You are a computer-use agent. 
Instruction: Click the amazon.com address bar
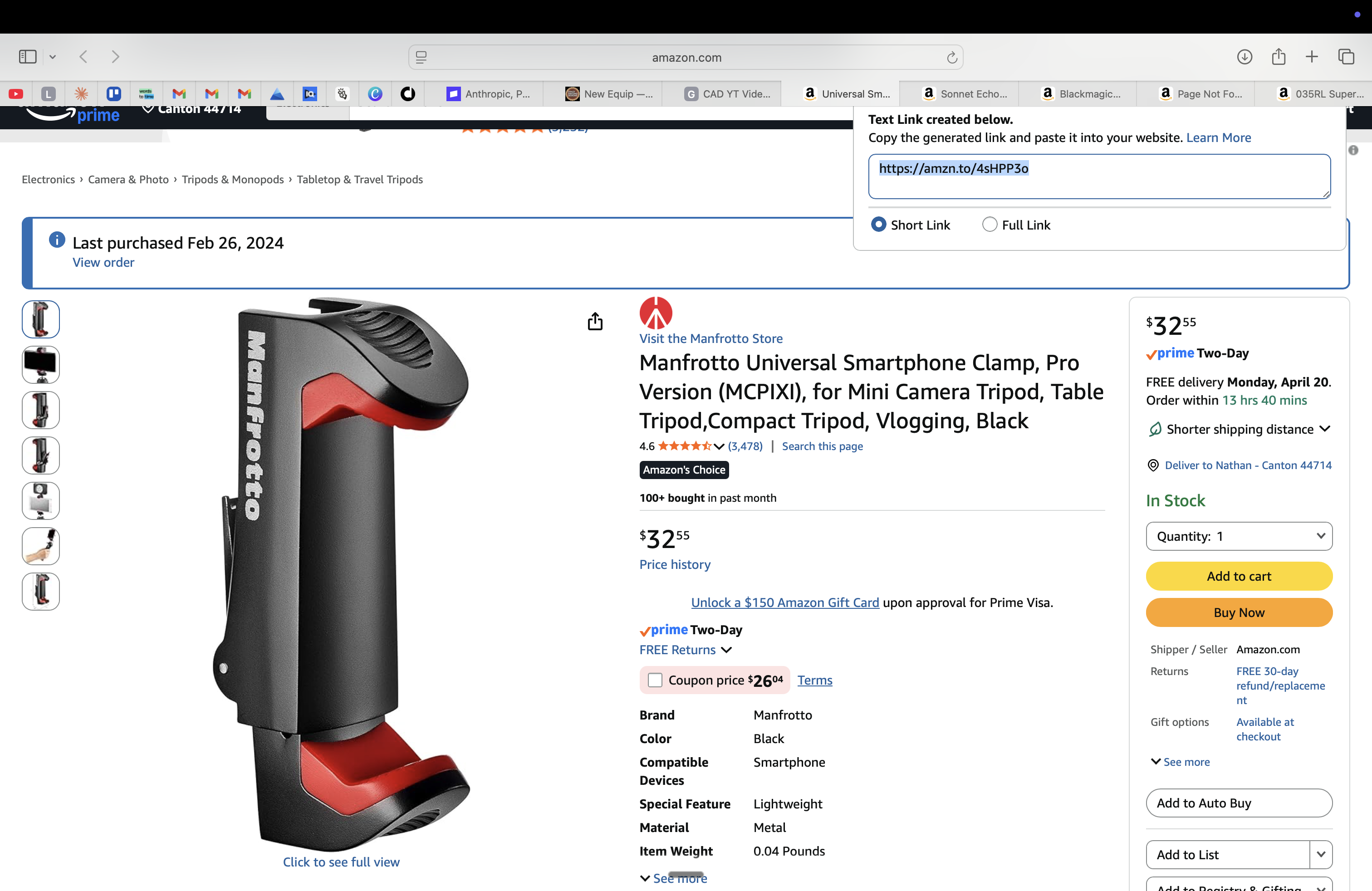coord(686,57)
